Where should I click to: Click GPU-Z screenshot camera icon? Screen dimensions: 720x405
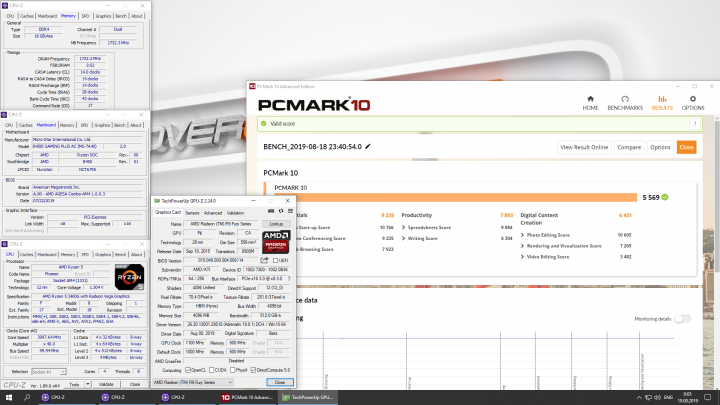(271, 211)
